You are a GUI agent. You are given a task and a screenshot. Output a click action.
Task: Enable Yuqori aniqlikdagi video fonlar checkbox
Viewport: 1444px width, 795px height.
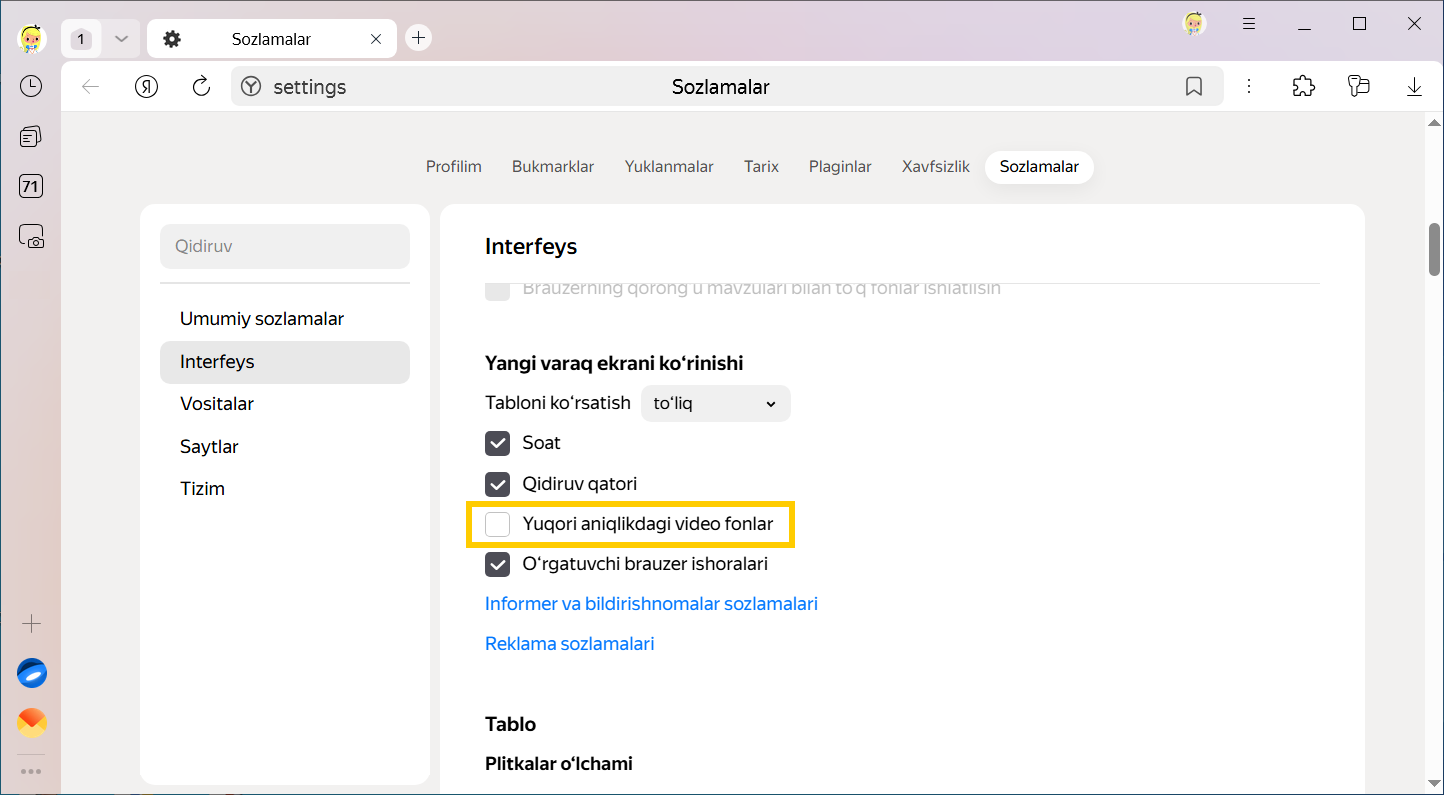point(498,524)
